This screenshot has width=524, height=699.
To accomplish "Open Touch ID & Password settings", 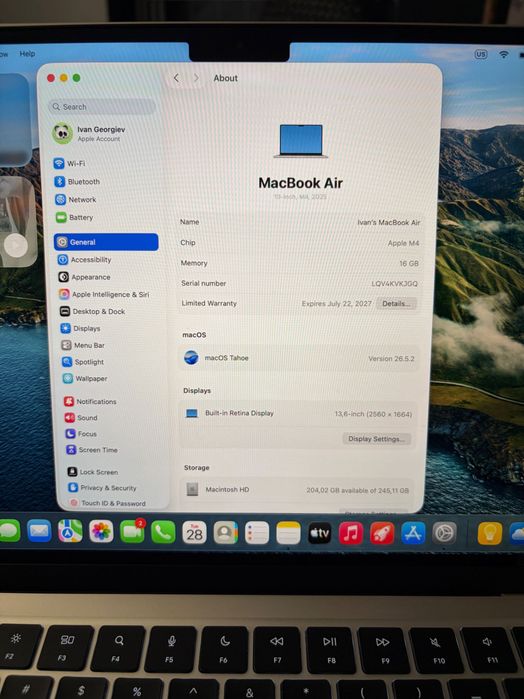I will [107, 503].
